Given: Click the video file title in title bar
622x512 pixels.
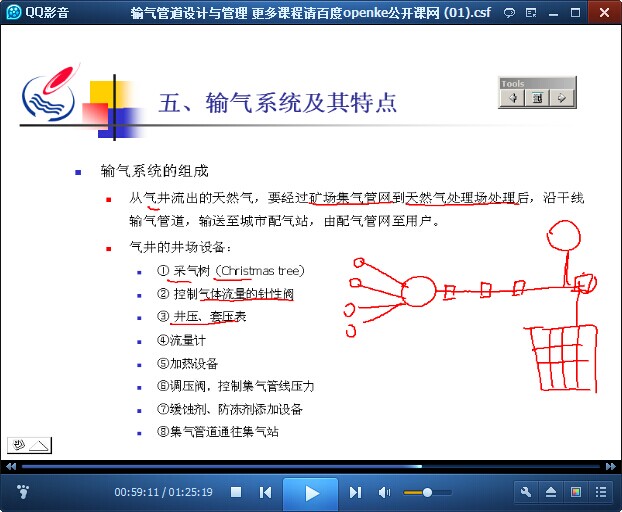Looking at the screenshot, I should tap(311, 13).
